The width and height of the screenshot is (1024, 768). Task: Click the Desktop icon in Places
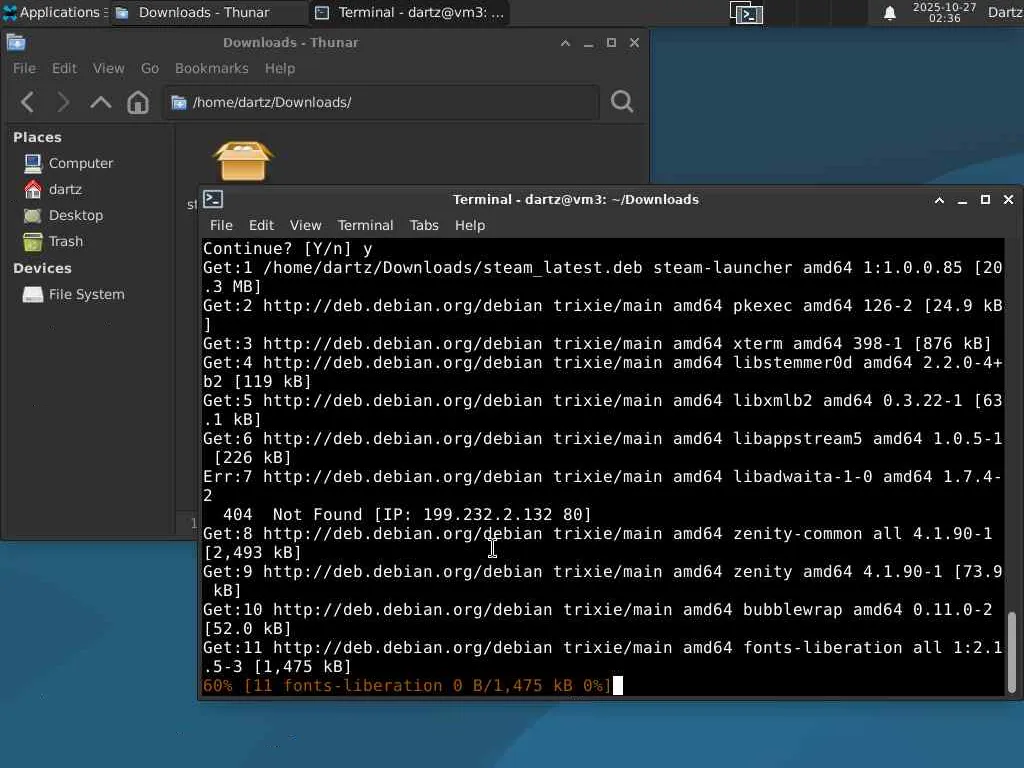(33, 216)
